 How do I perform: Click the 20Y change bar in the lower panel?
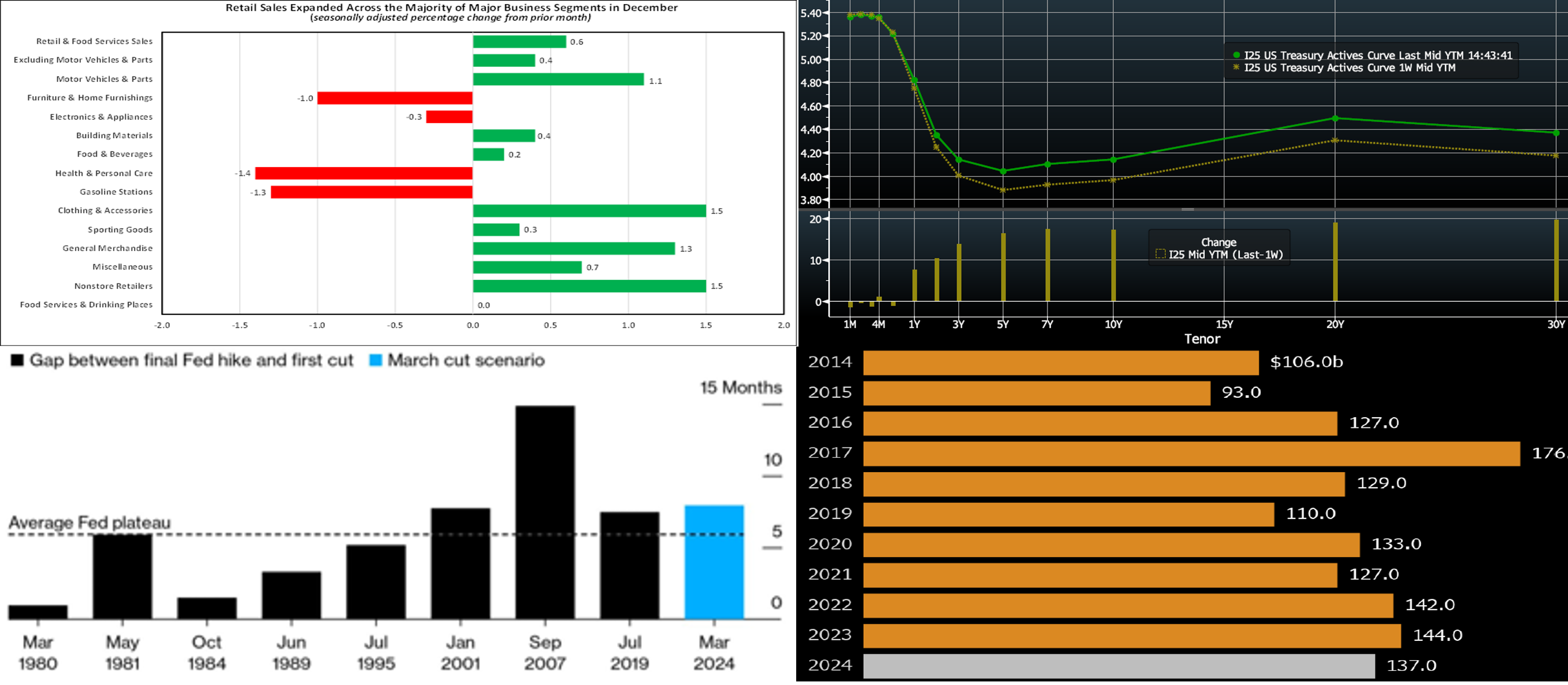[1335, 262]
